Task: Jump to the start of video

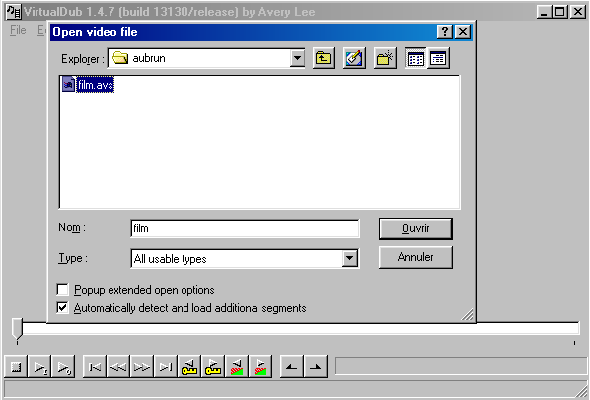Action: pyautogui.click(x=94, y=367)
